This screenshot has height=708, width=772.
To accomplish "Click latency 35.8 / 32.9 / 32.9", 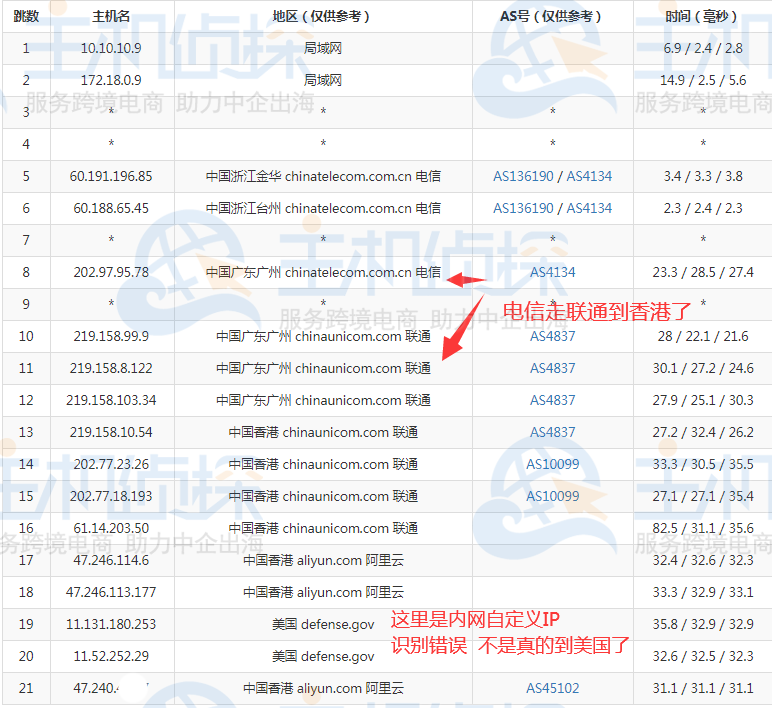I will coord(703,624).
